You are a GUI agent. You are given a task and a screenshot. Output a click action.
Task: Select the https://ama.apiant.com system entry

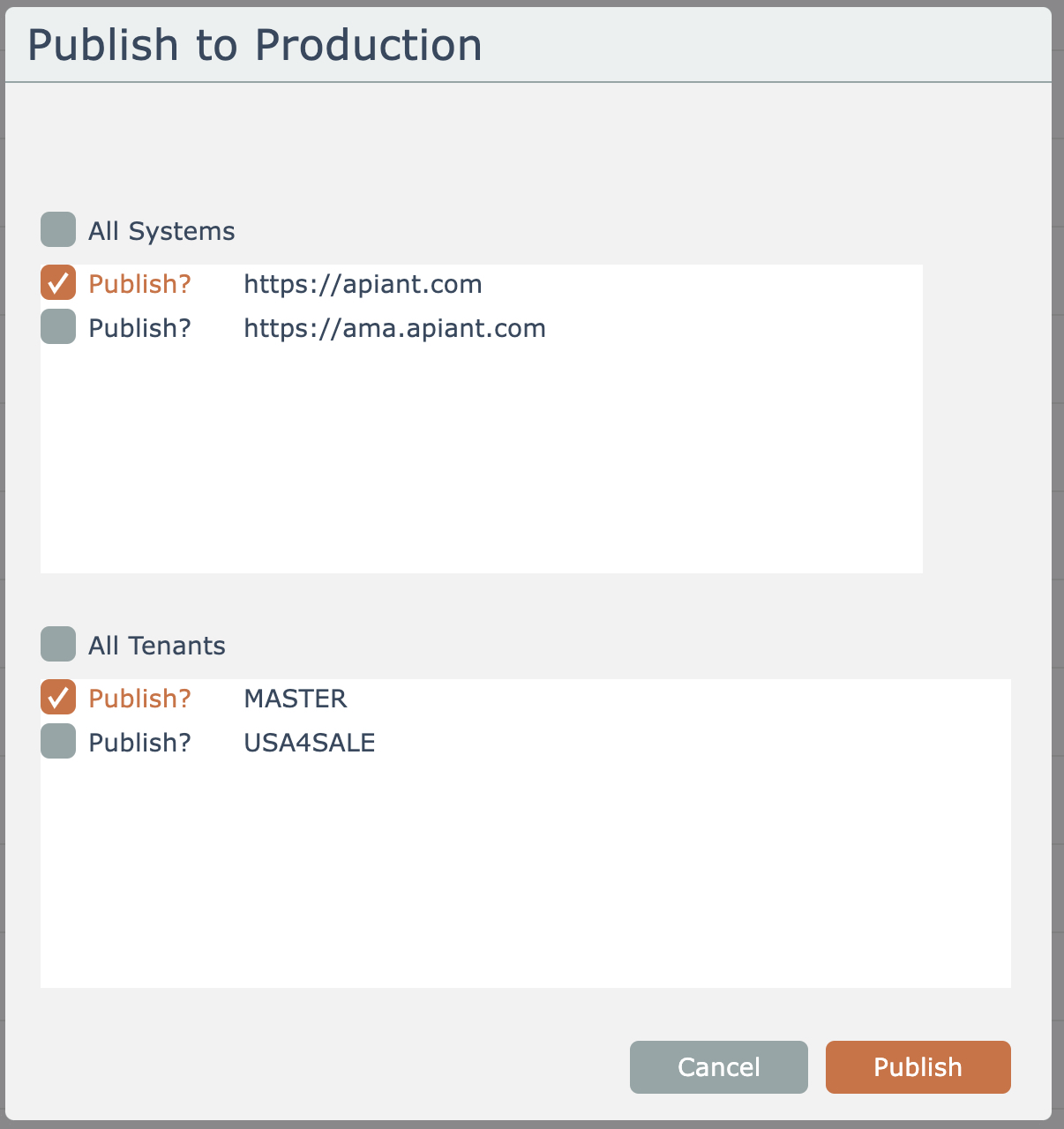tap(394, 328)
